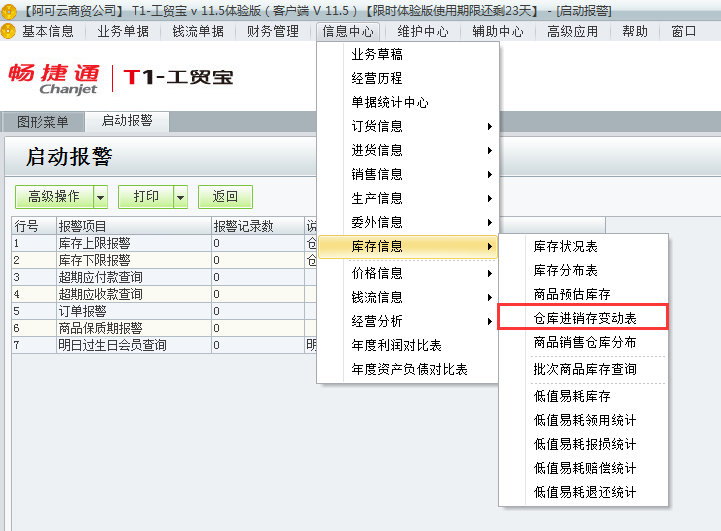Click the 行号 column header
The height and width of the screenshot is (531, 721).
click(x=34, y=226)
